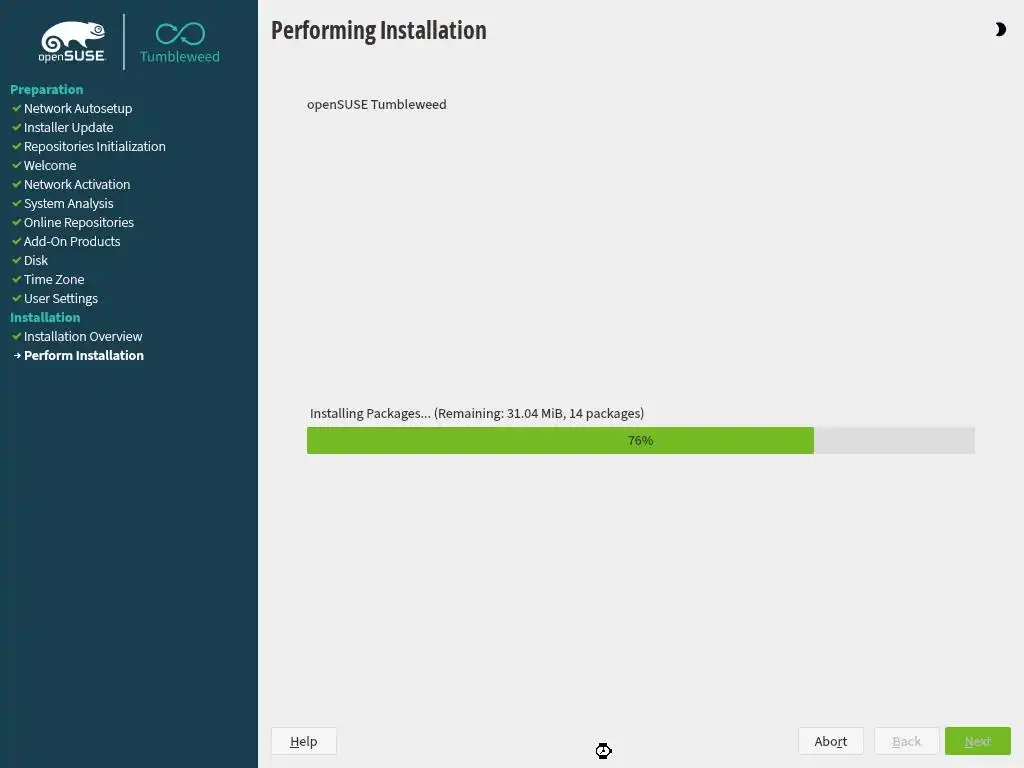Select the Online Repositories step
The height and width of the screenshot is (768, 1024).
tap(79, 223)
